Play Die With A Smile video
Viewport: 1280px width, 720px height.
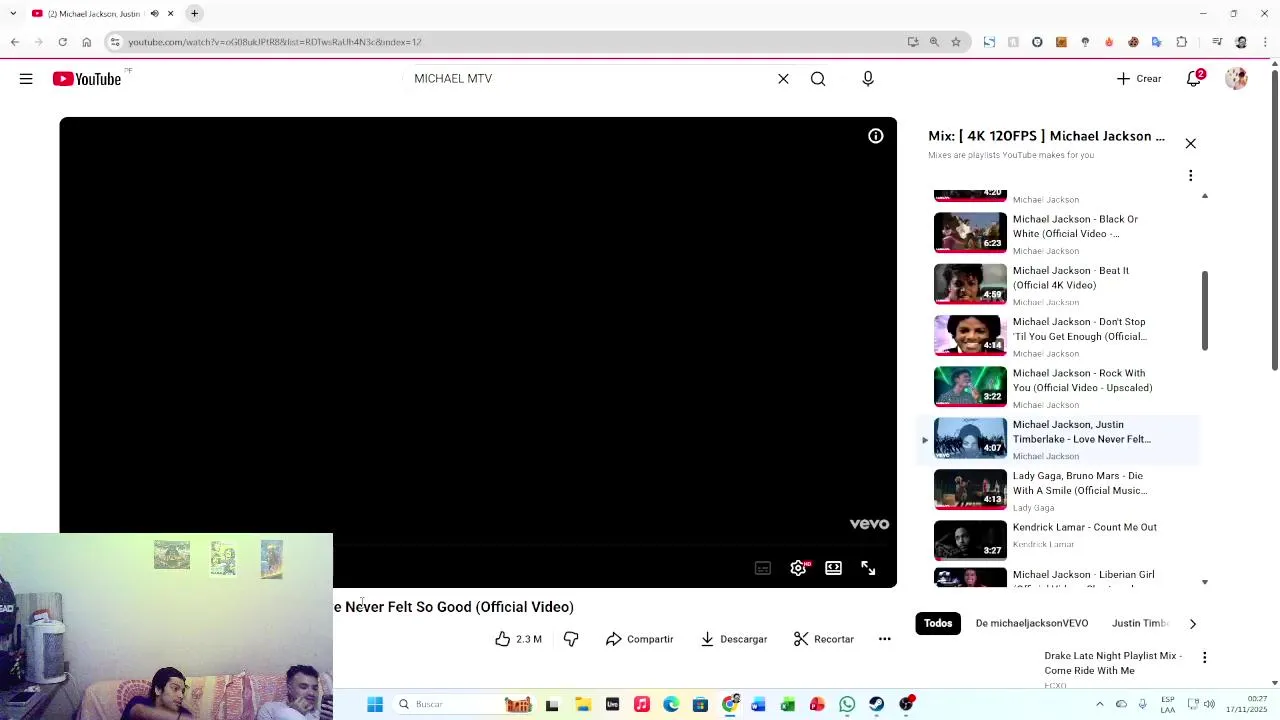(x=1060, y=490)
